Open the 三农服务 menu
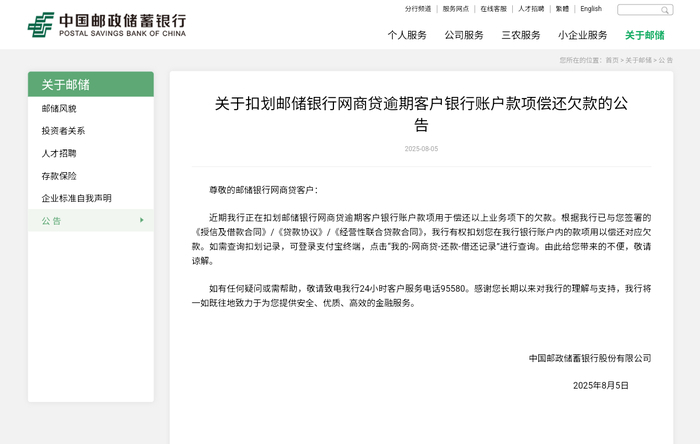The width and height of the screenshot is (700, 444). pyautogui.click(x=521, y=35)
